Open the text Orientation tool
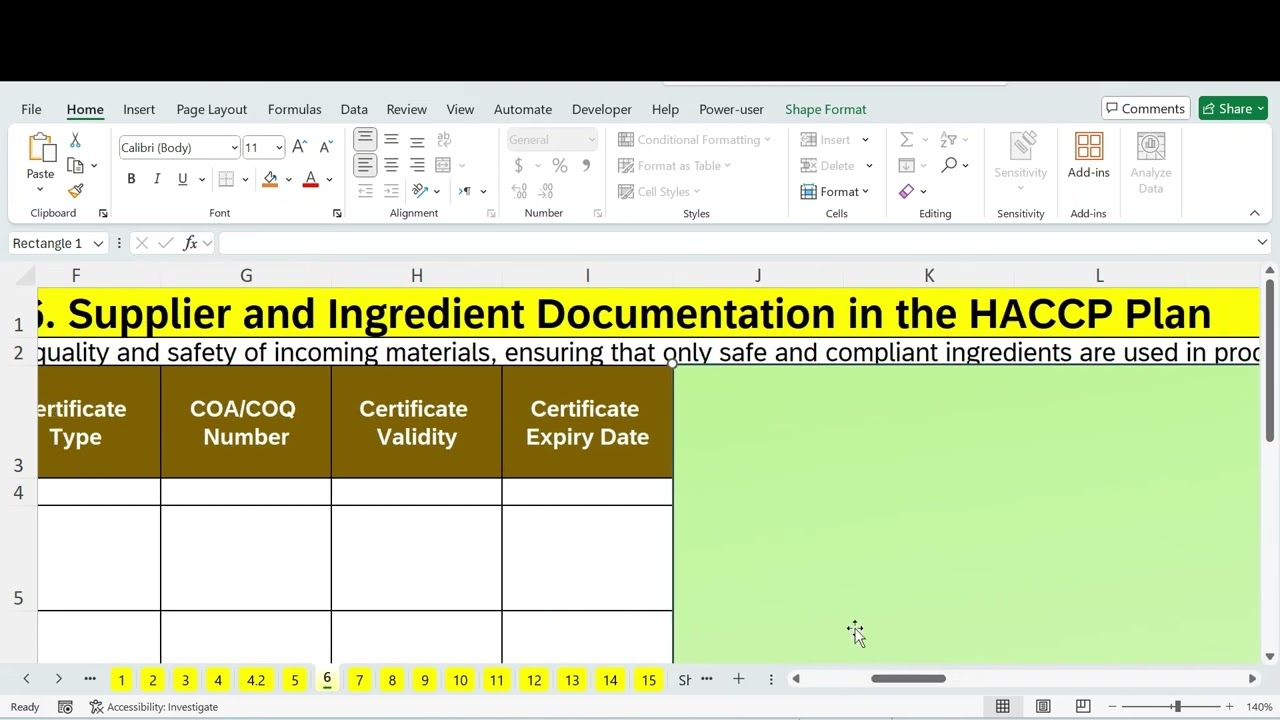The height and width of the screenshot is (720, 1280). click(420, 191)
